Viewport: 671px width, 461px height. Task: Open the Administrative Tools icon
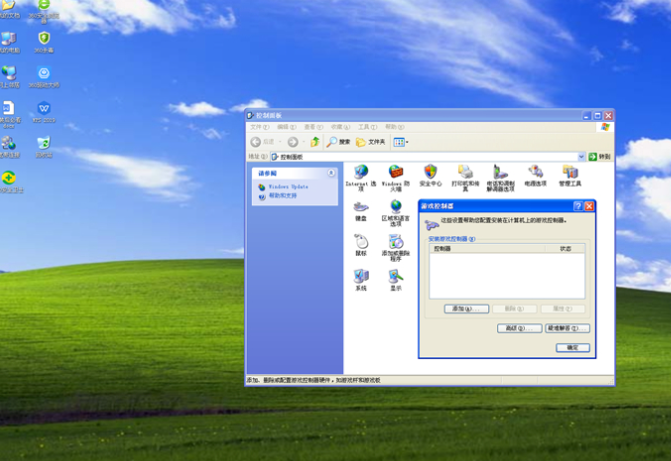coord(570,175)
